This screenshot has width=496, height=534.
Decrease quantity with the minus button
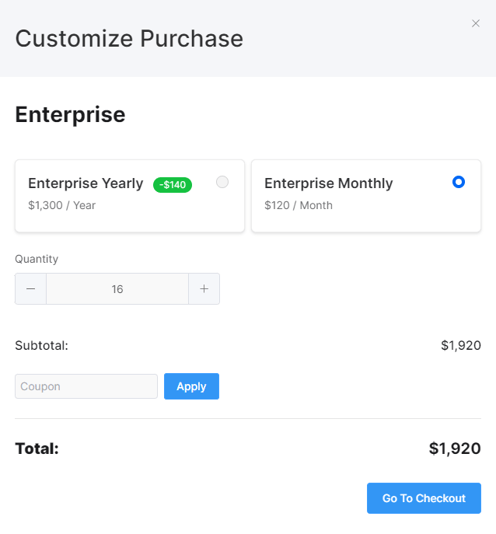(x=31, y=289)
